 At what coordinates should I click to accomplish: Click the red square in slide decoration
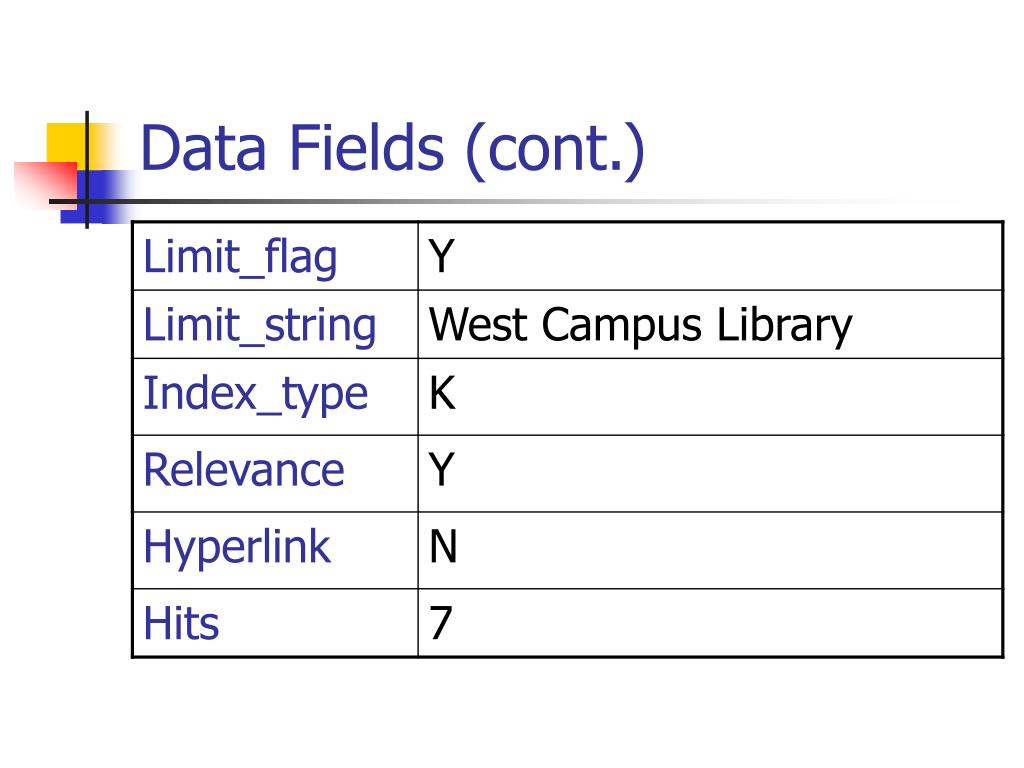pyautogui.click(x=46, y=183)
